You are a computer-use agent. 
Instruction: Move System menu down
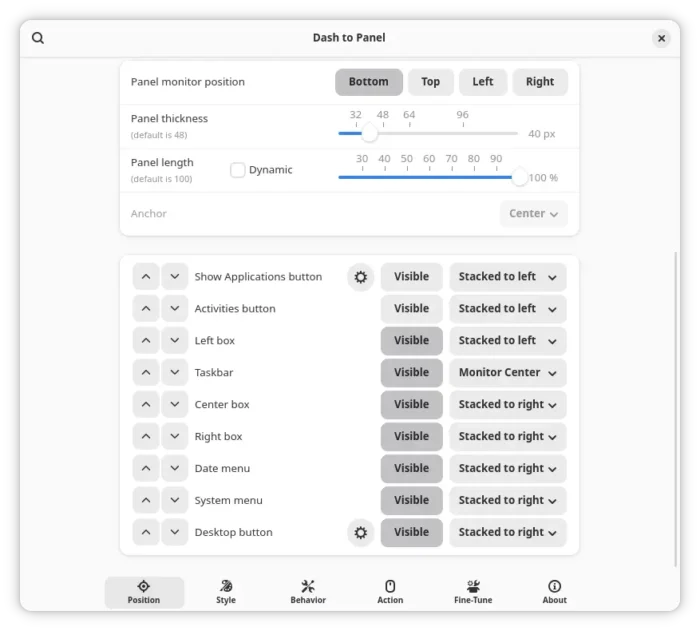175,500
